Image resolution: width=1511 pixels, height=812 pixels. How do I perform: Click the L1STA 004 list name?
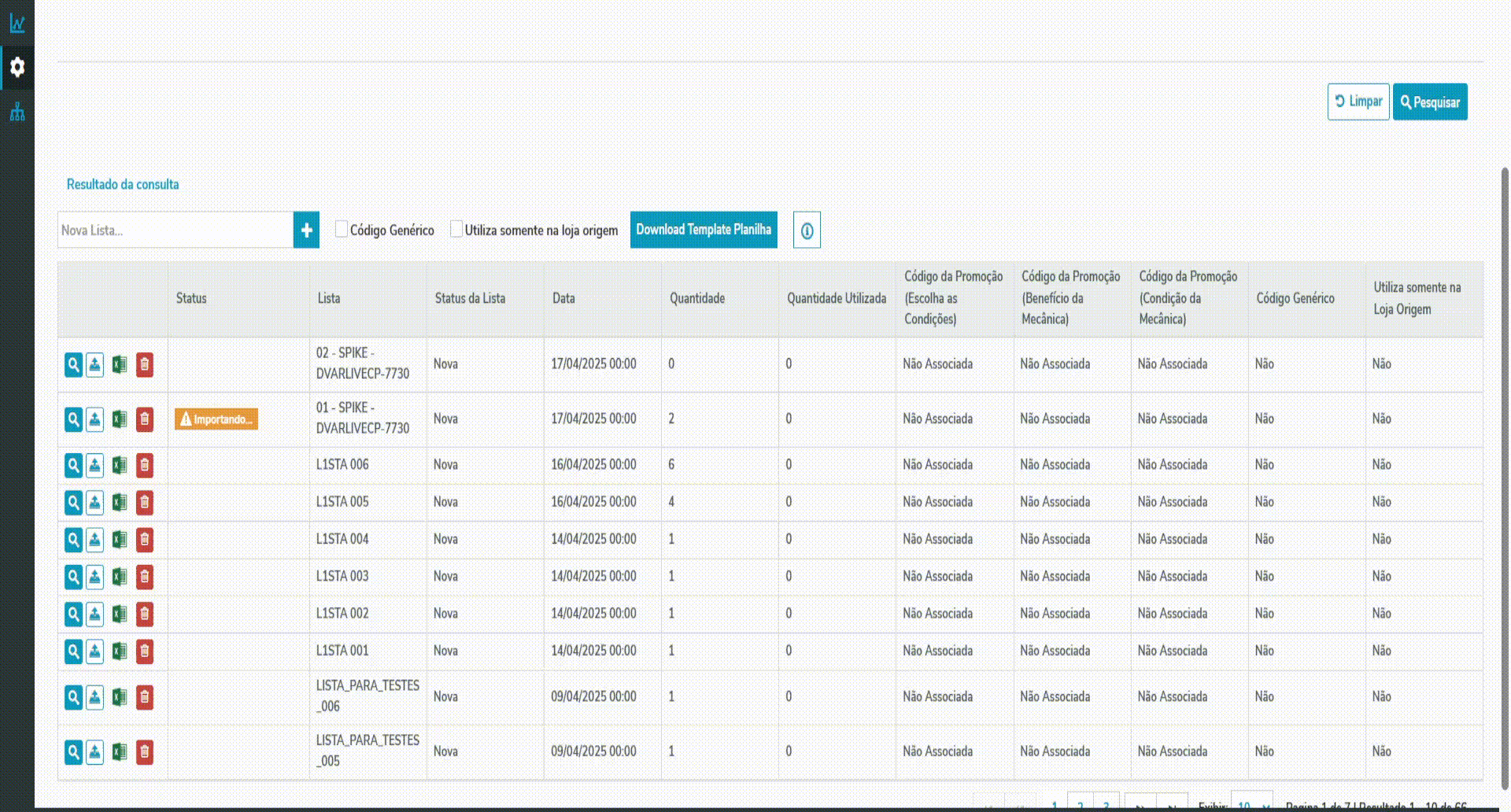pos(342,539)
